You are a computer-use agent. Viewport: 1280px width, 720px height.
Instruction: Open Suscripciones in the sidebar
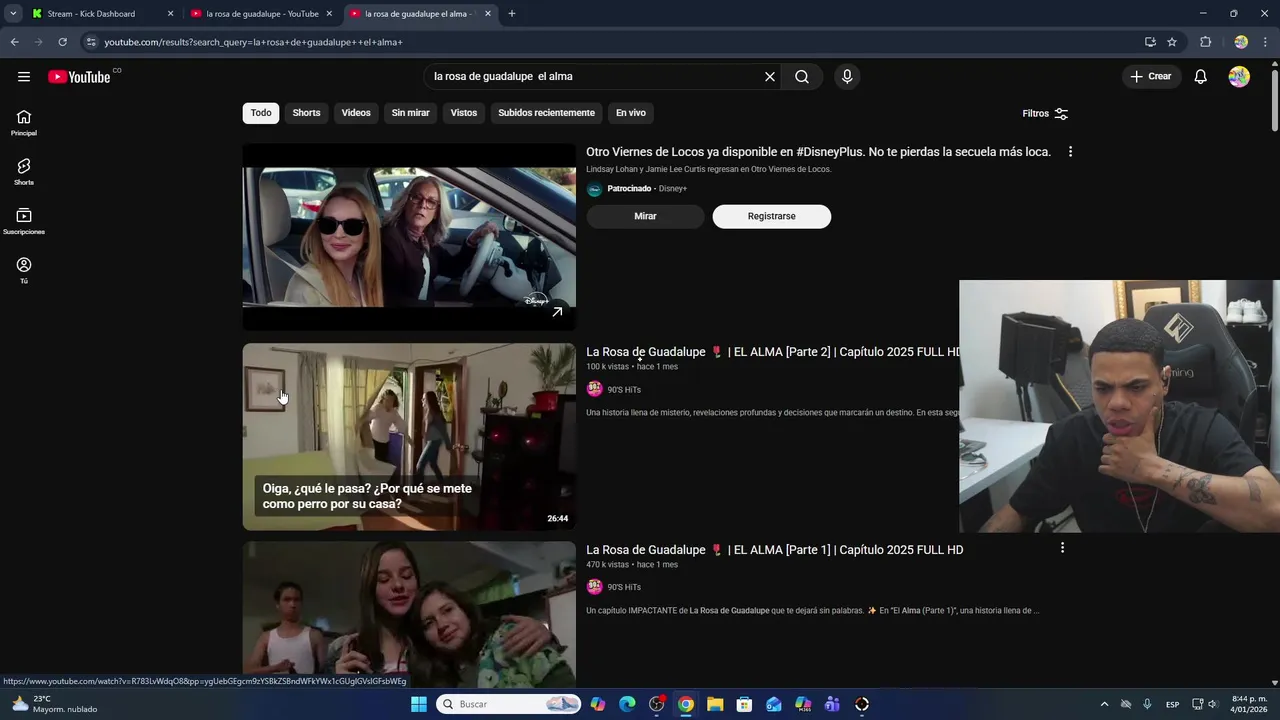(24, 221)
